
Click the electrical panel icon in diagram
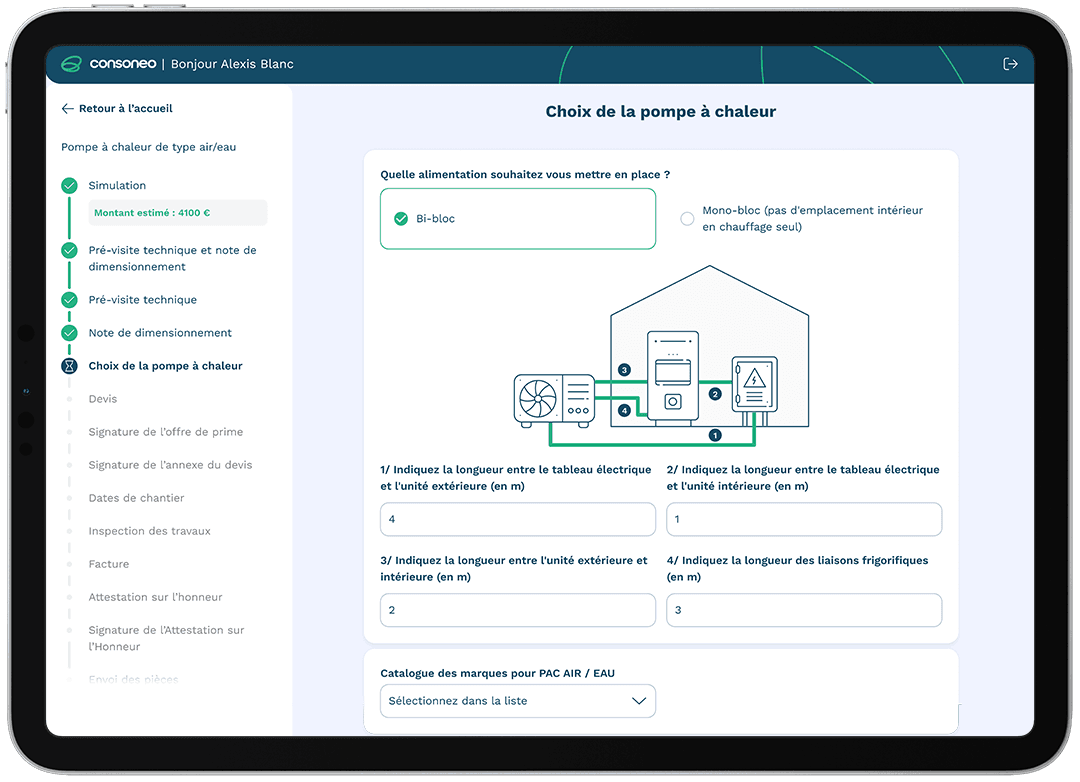click(755, 384)
